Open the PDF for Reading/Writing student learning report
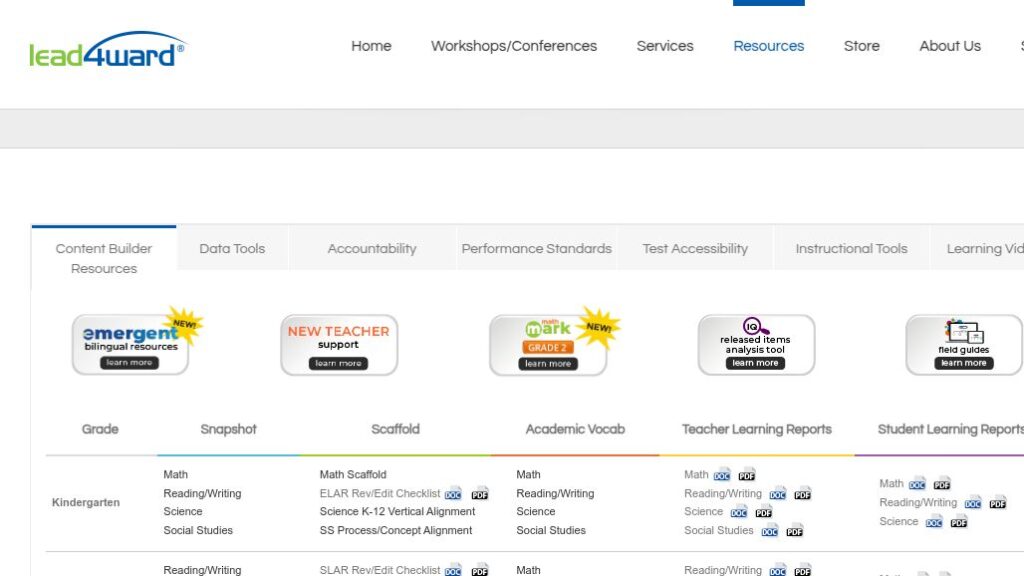 1000,503
